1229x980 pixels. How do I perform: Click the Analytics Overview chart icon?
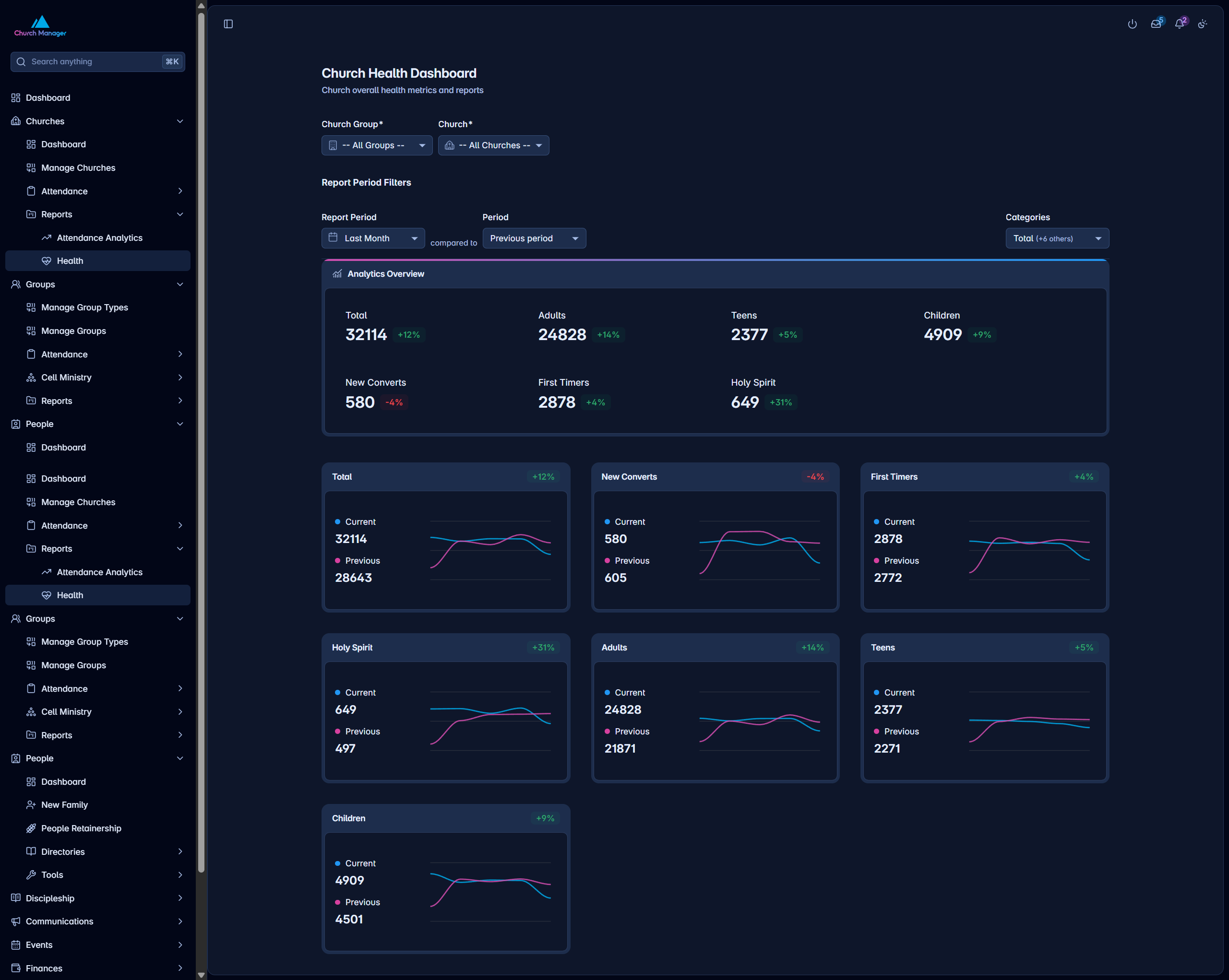tap(337, 274)
